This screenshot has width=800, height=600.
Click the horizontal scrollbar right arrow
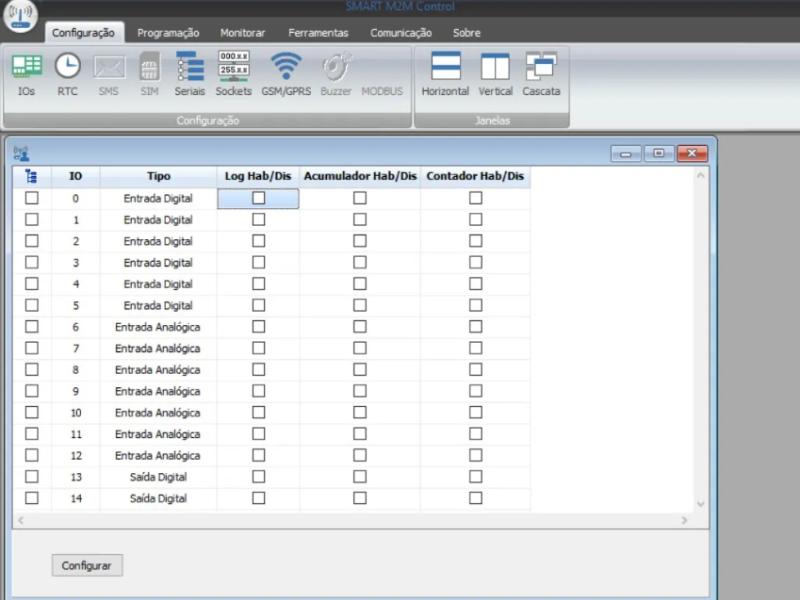[684, 521]
